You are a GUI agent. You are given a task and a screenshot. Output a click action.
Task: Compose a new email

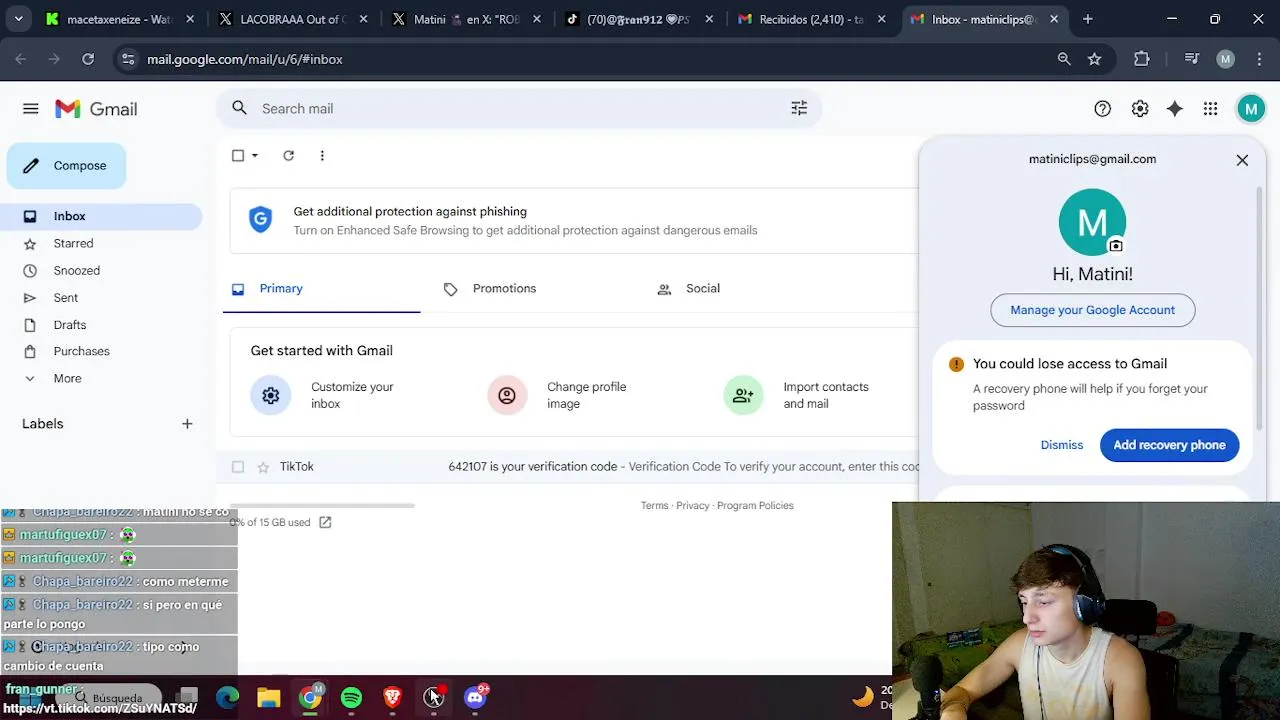67,166
